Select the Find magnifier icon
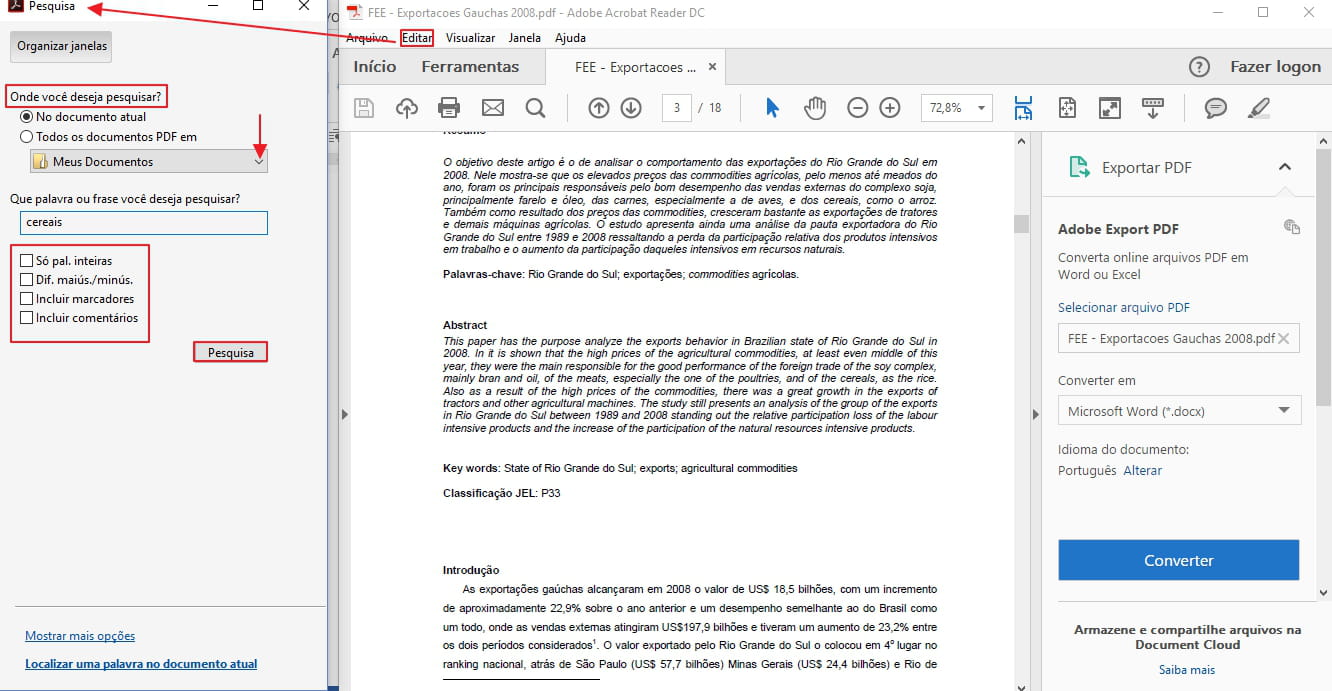This screenshot has height=691, width=1332. [x=536, y=107]
